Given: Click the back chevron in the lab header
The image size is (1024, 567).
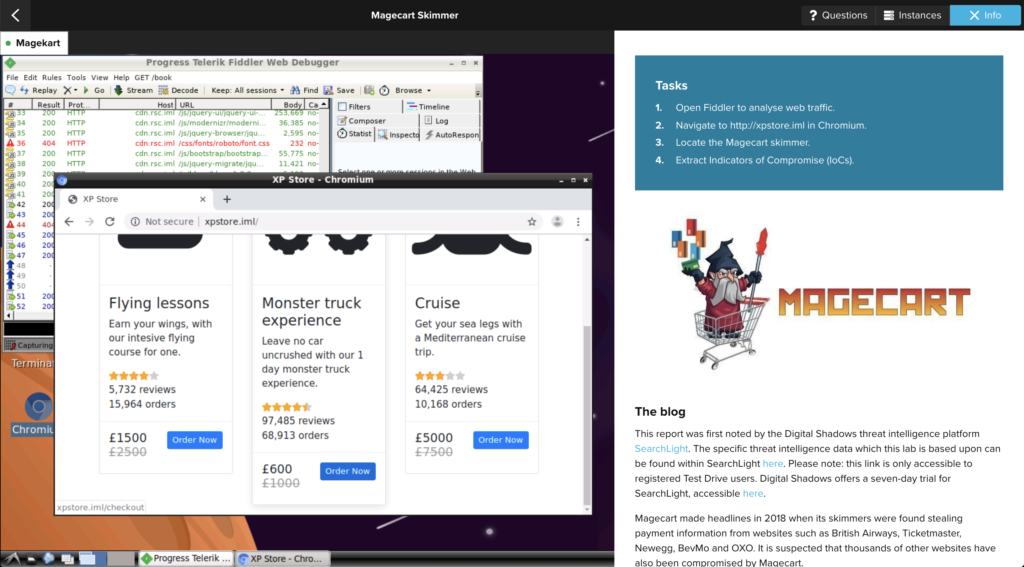Looking at the screenshot, I should (16, 15).
